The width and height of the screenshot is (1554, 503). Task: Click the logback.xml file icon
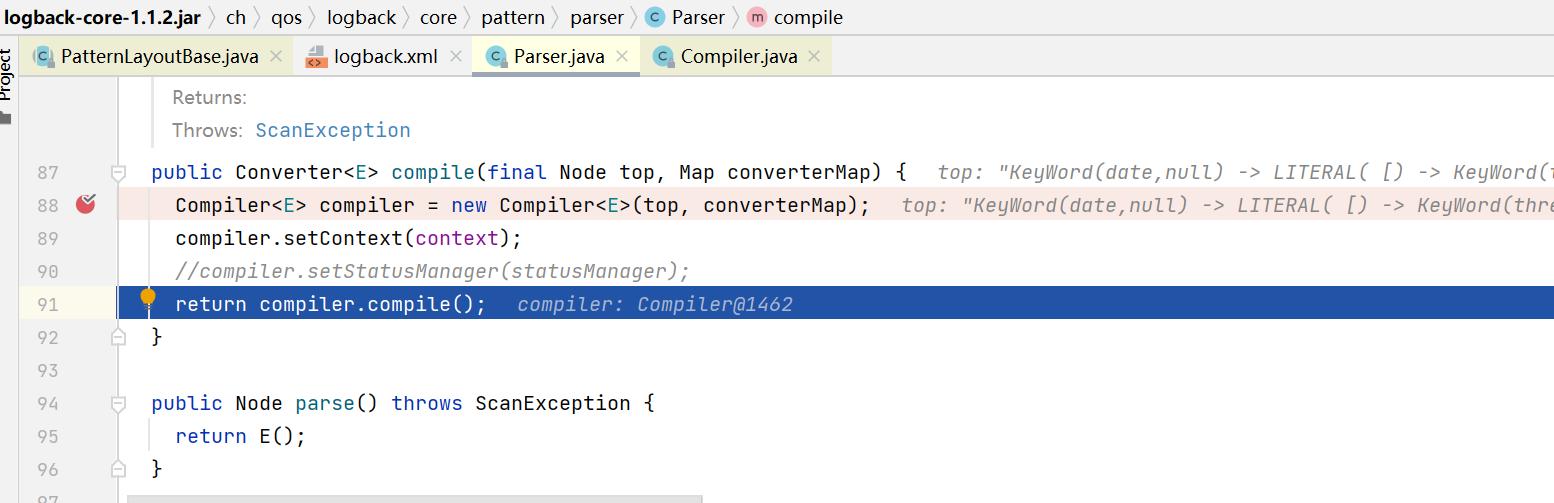[316, 56]
